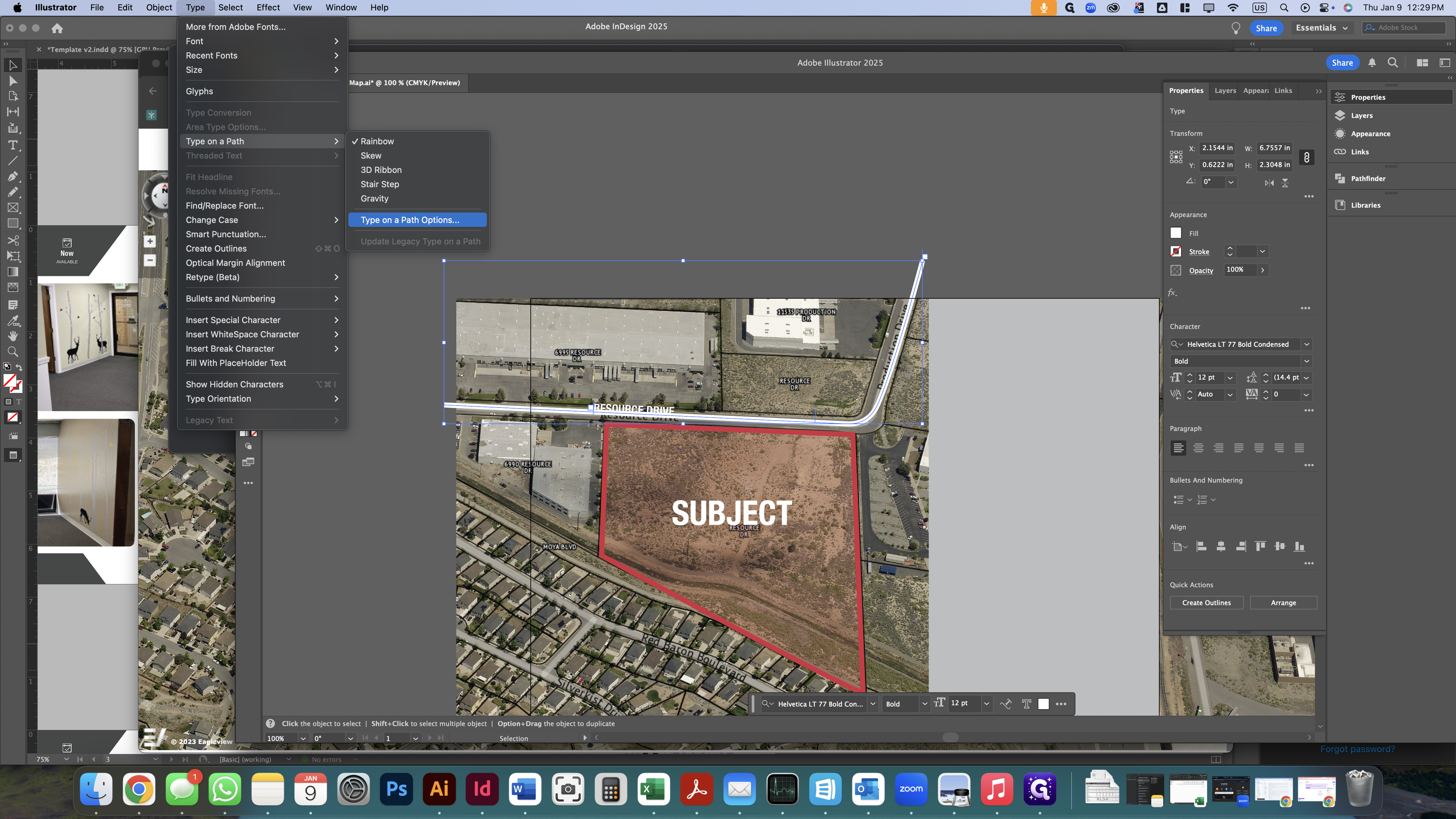
Task: Select the InDesign Gradient Swatch tool
Action: 13,272
